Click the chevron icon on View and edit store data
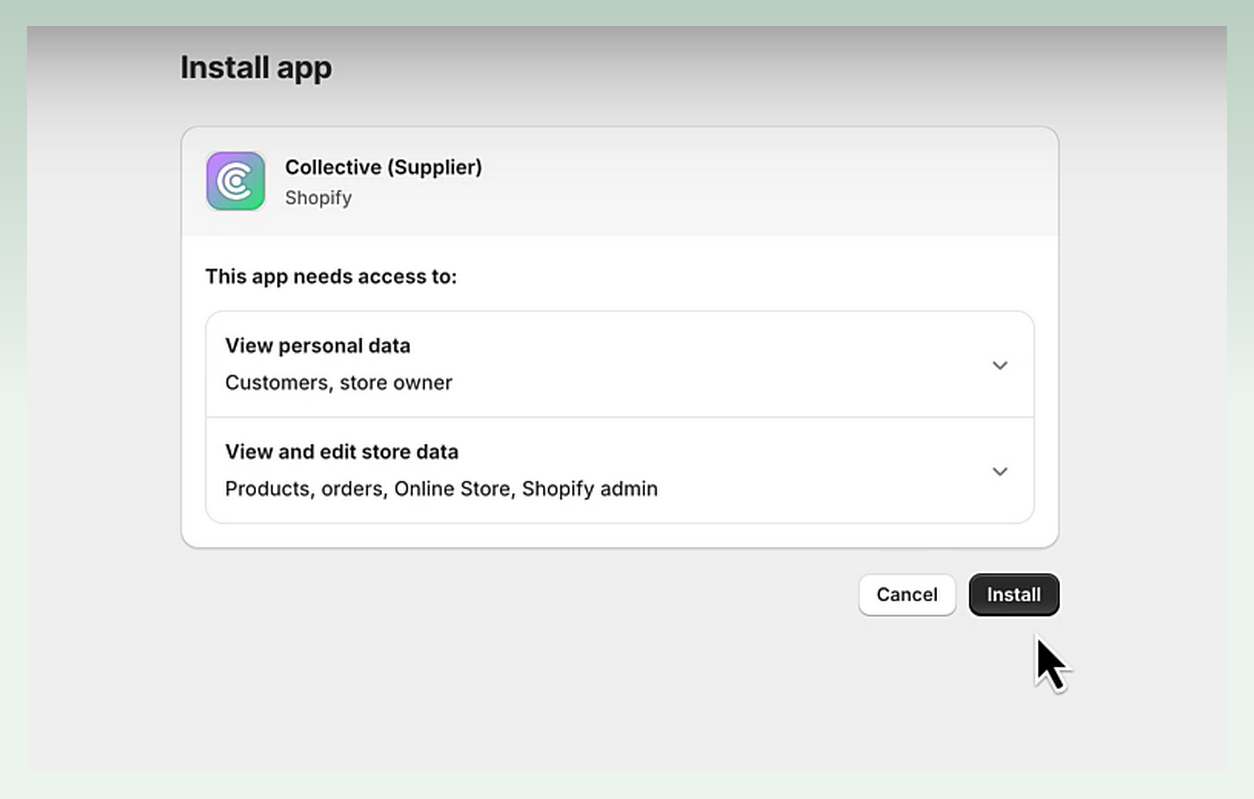The height and width of the screenshot is (799, 1254). [1000, 471]
